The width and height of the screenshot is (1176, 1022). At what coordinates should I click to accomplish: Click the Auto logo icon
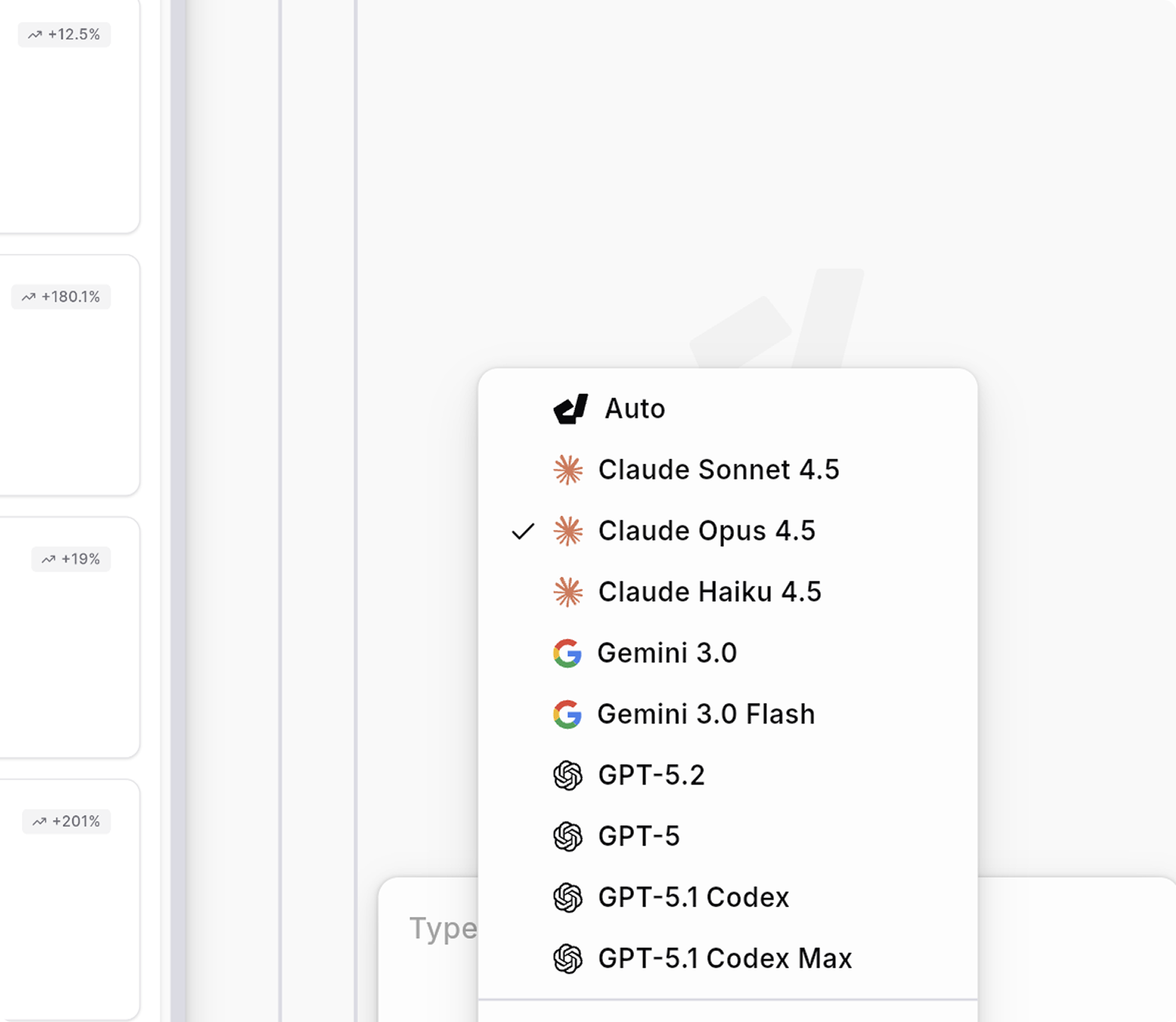pyautogui.click(x=571, y=409)
